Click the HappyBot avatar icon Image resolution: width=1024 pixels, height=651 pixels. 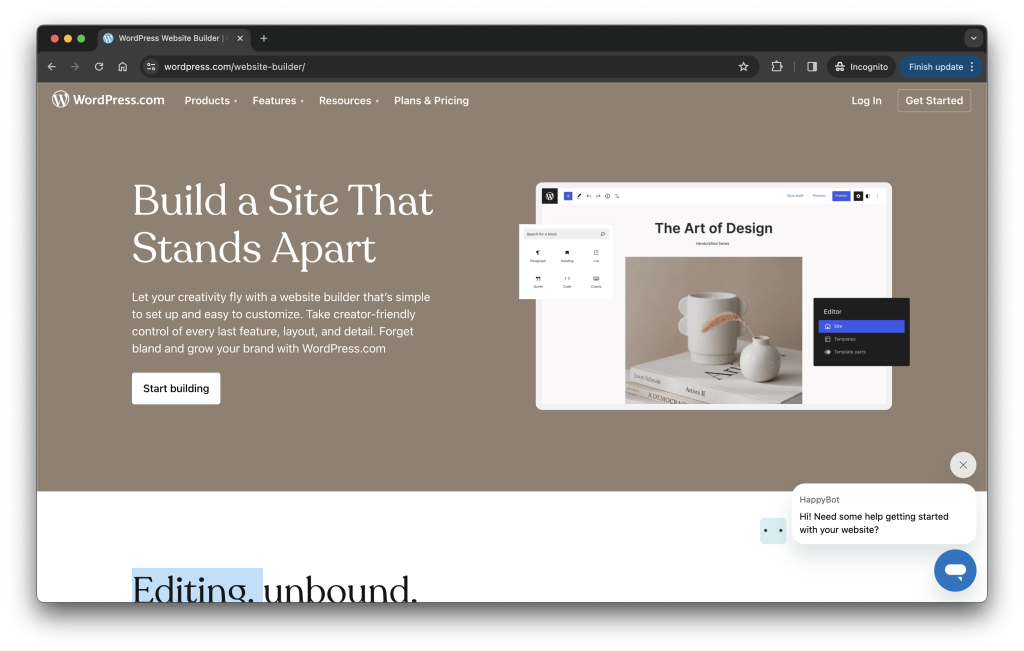[773, 530]
